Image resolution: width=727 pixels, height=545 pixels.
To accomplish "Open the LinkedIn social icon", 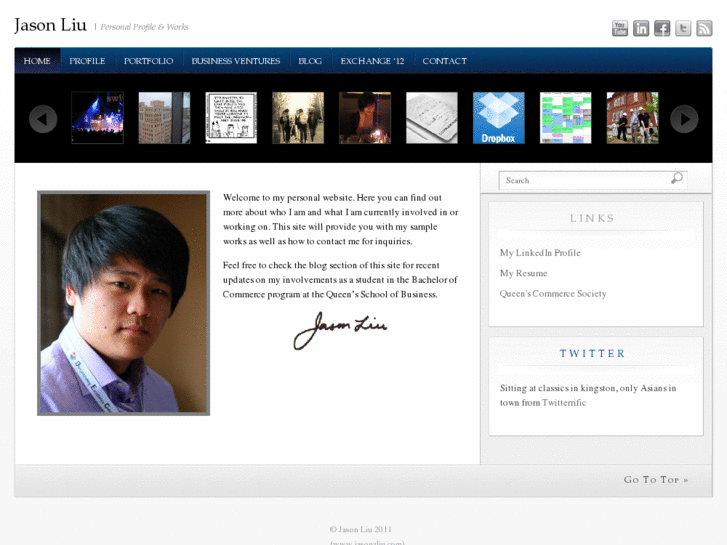I will pos(641,28).
